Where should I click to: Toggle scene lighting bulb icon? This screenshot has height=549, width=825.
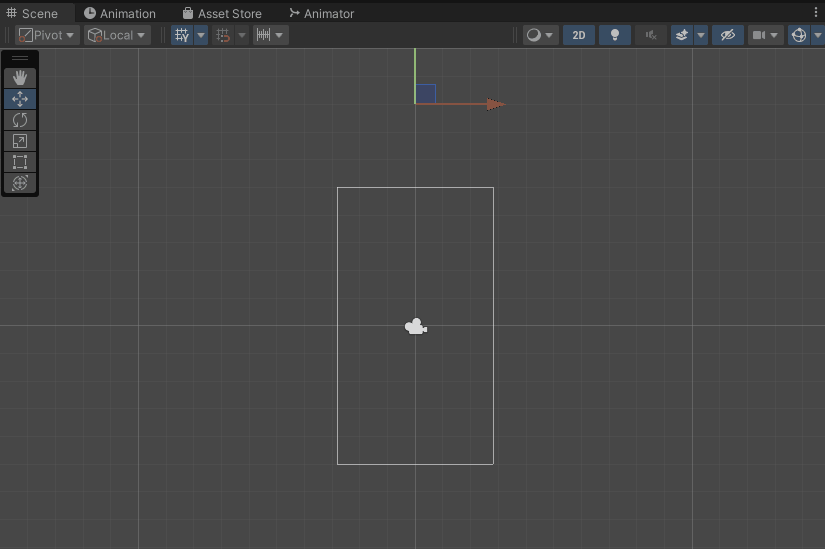click(615, 35)
